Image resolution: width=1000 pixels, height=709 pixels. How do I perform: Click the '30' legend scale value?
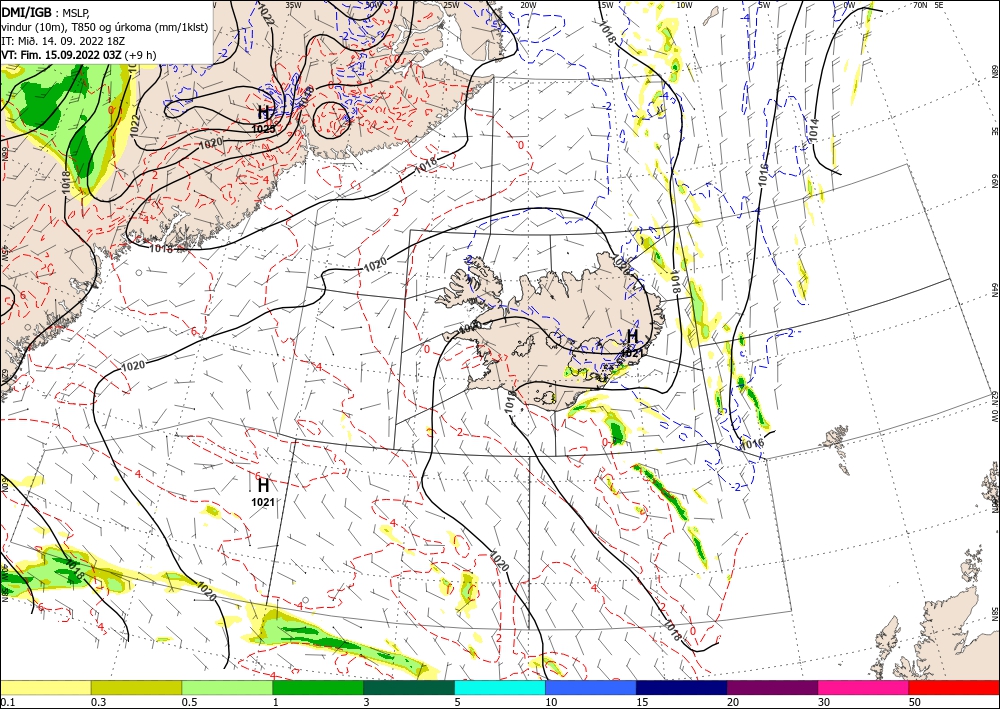823,702
